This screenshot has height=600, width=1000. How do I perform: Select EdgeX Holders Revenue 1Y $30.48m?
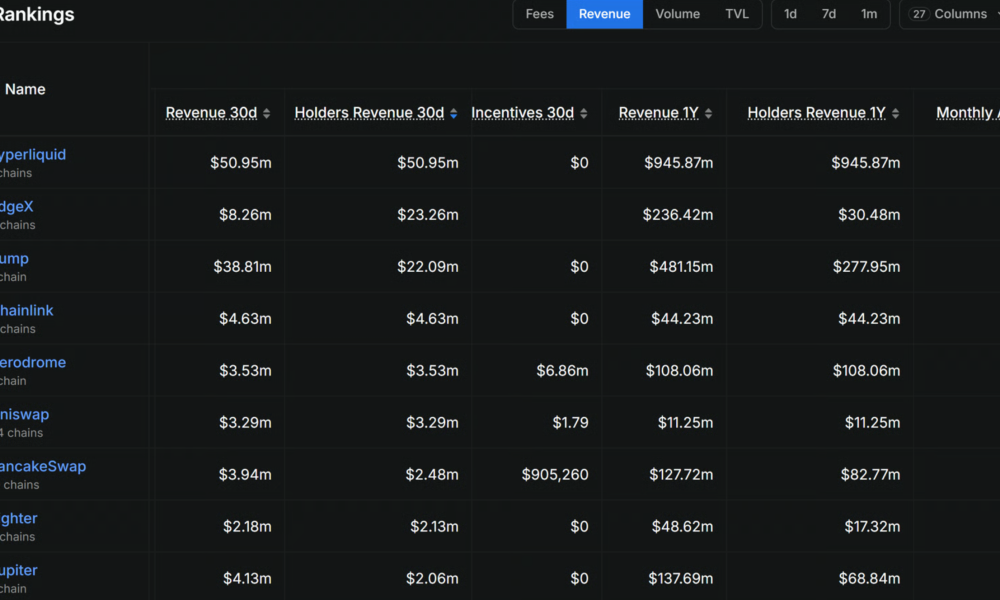coord(869,214)
